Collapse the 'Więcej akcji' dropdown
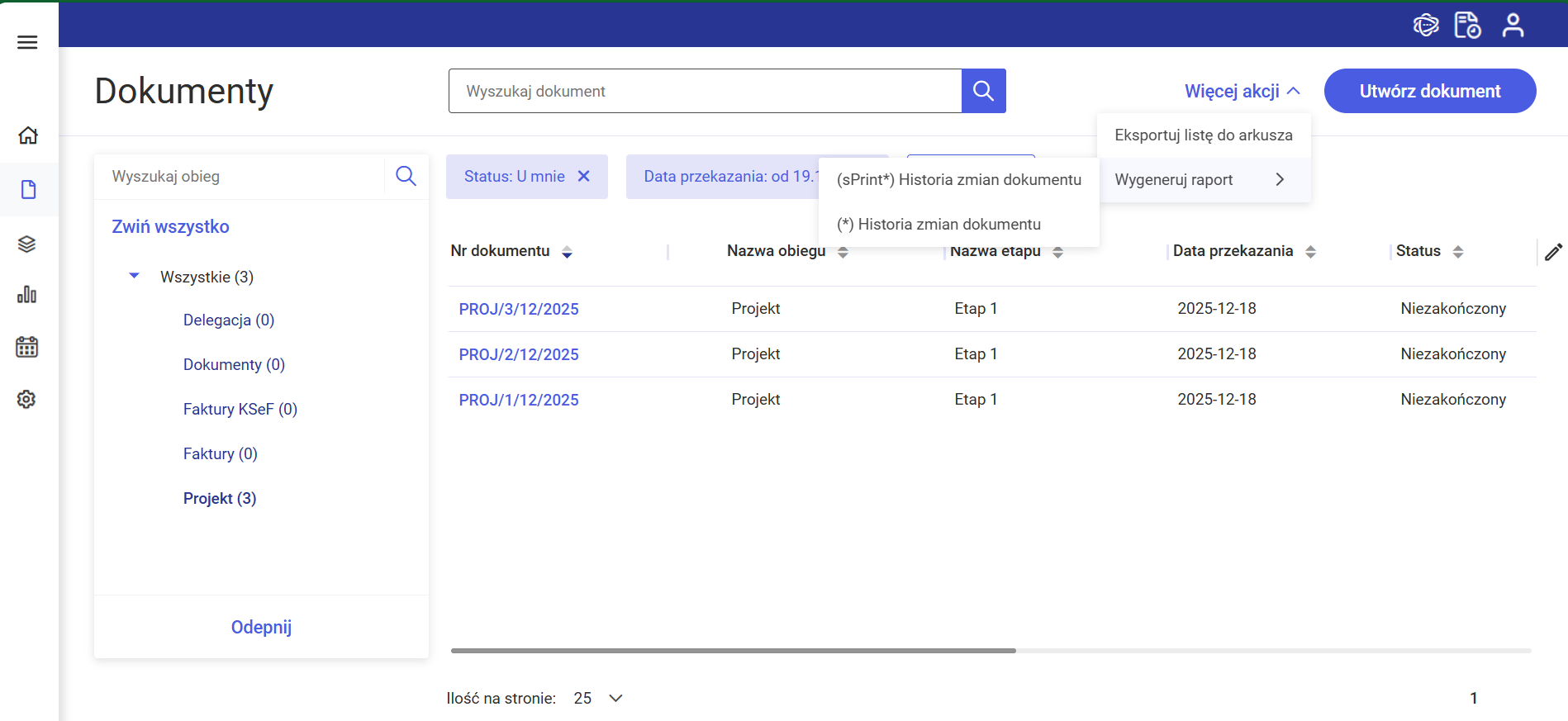1568x721 pixels. [x=1242, y=91]
